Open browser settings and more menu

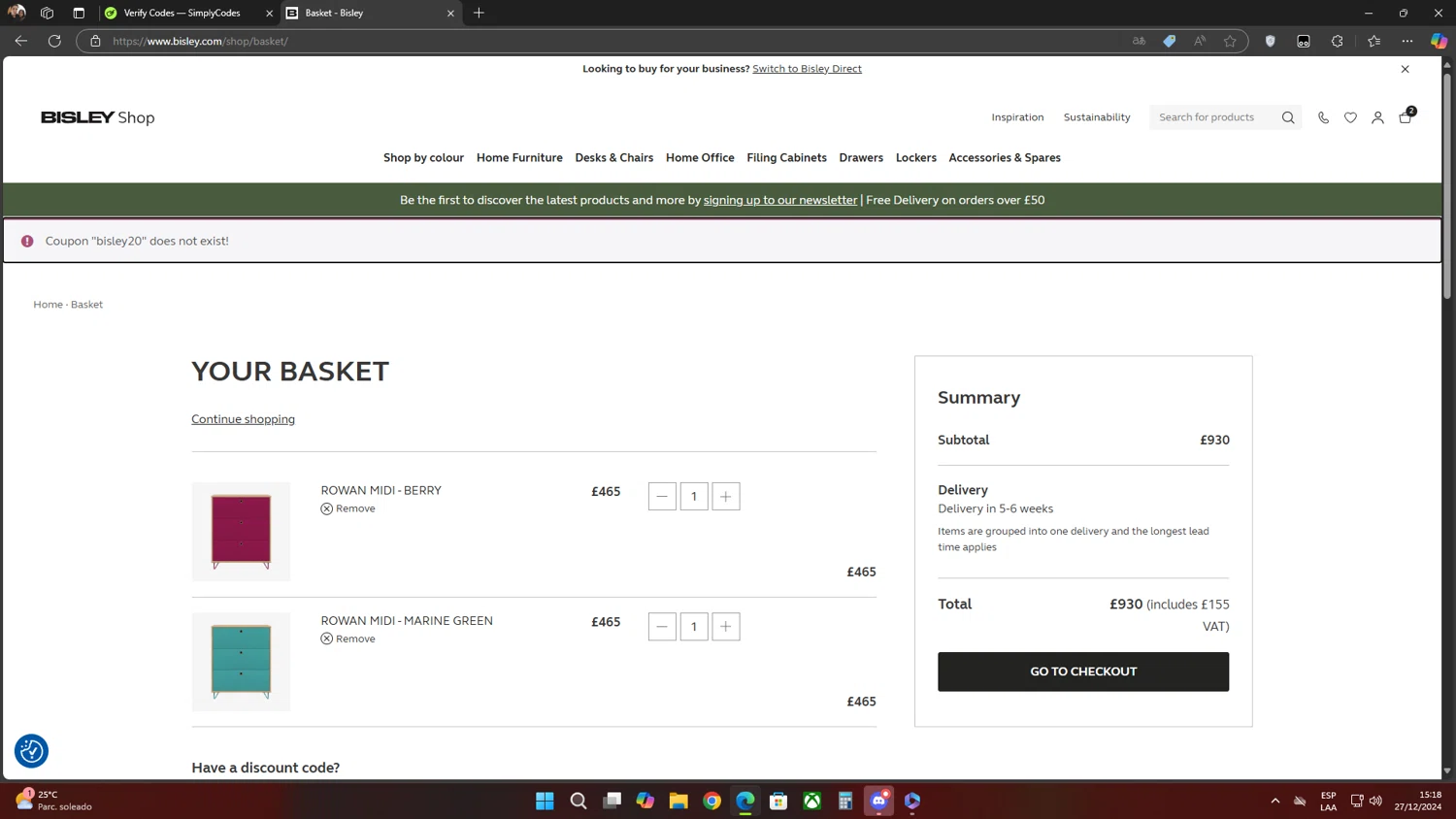(1406, 41)
